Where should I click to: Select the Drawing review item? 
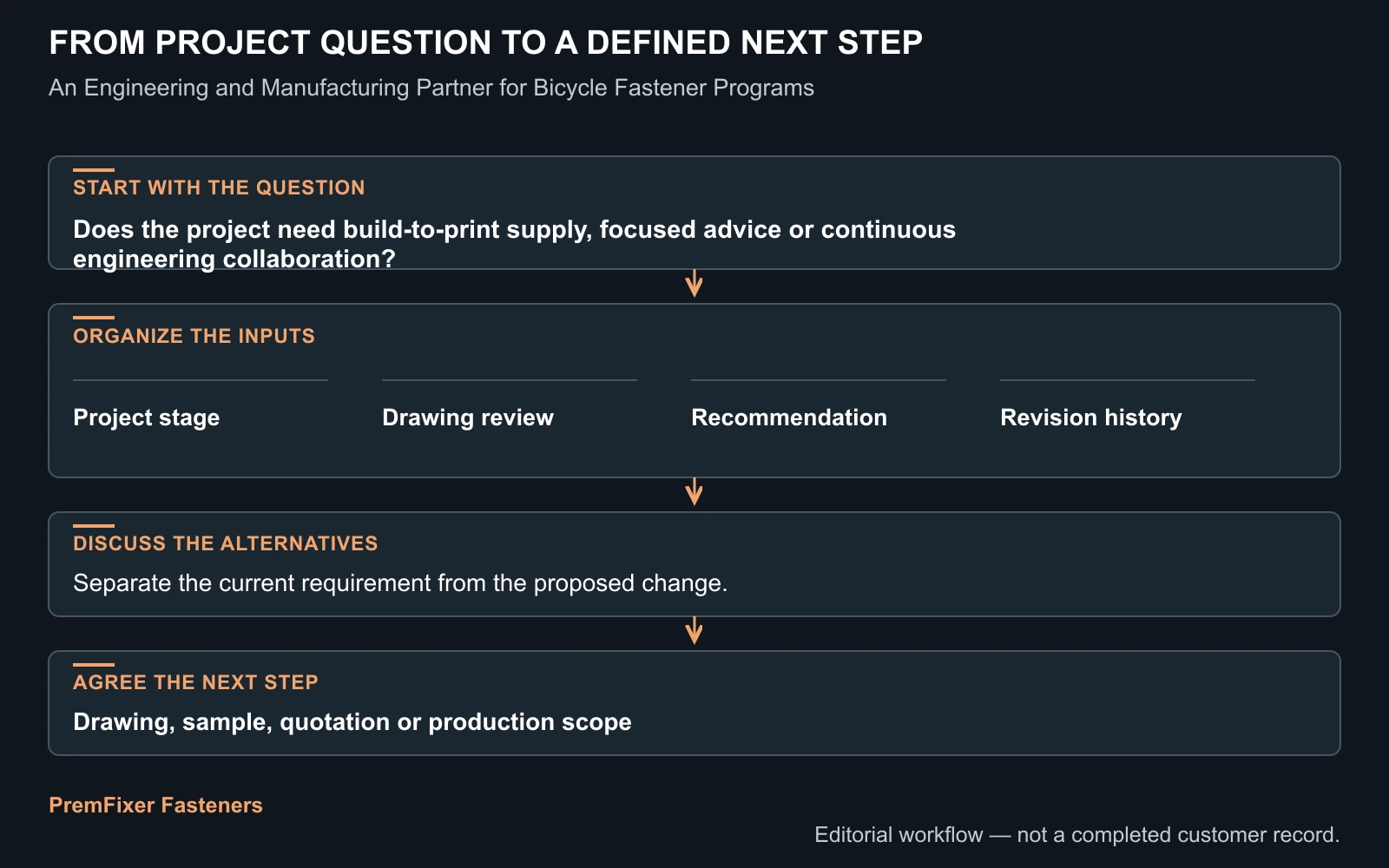(x=510, y=405)
